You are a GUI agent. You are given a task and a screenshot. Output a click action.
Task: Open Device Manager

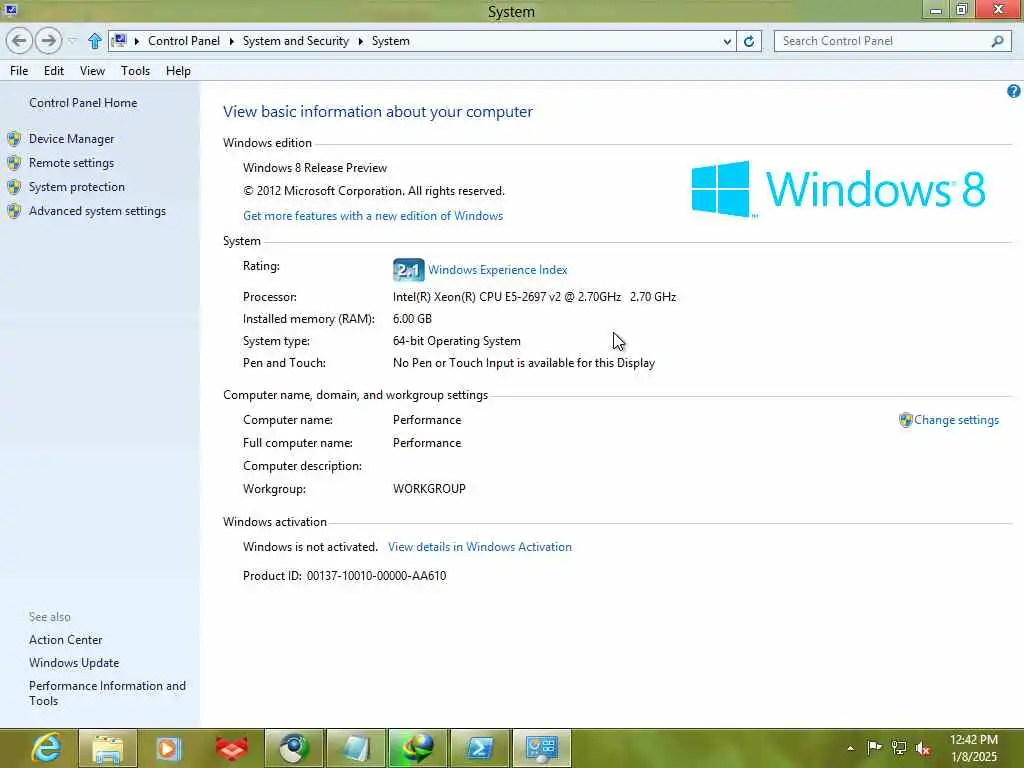pos(71,138)
